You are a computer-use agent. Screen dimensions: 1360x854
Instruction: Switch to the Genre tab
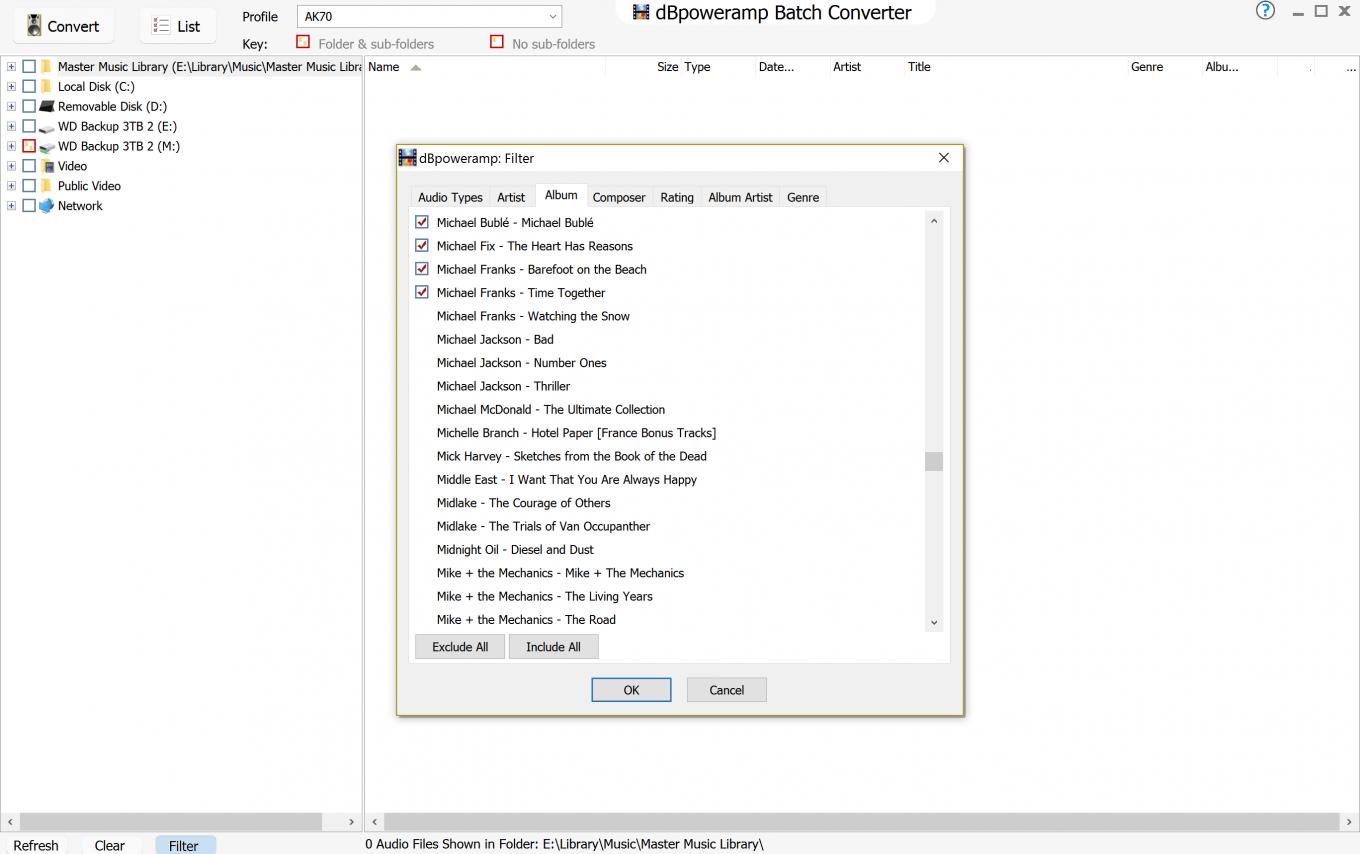click(x=802, y=197)
